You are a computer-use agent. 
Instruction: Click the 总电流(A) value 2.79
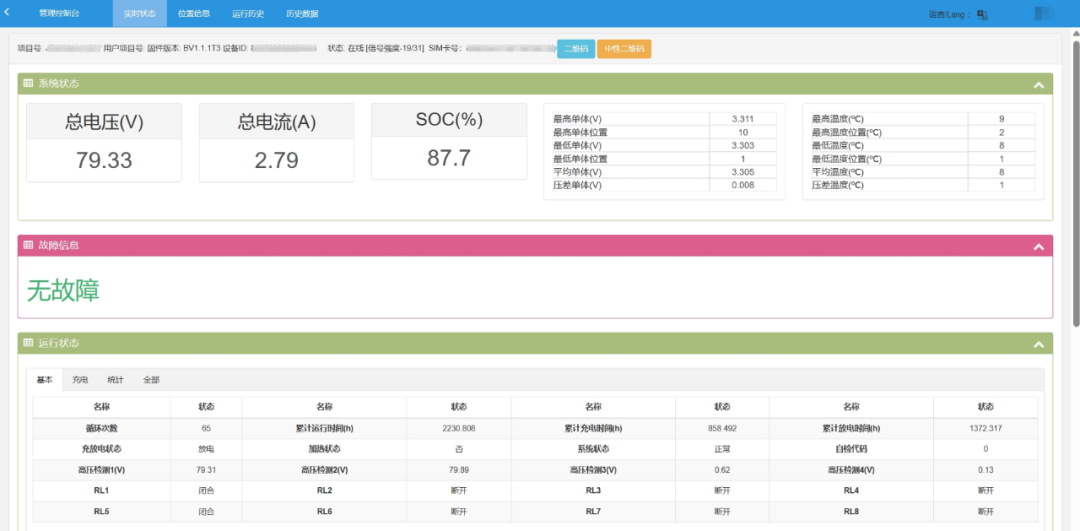[276, 160]
